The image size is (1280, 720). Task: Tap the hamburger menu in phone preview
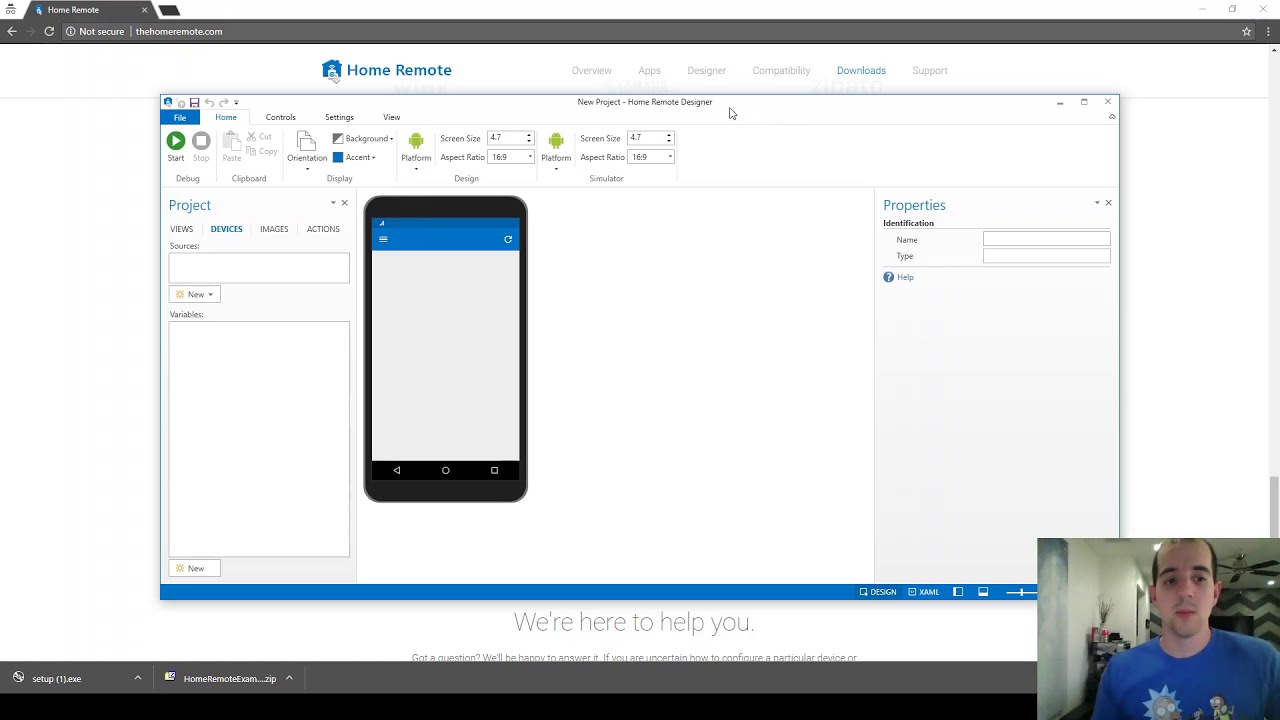pyautogui.click(x=383, y=239)
